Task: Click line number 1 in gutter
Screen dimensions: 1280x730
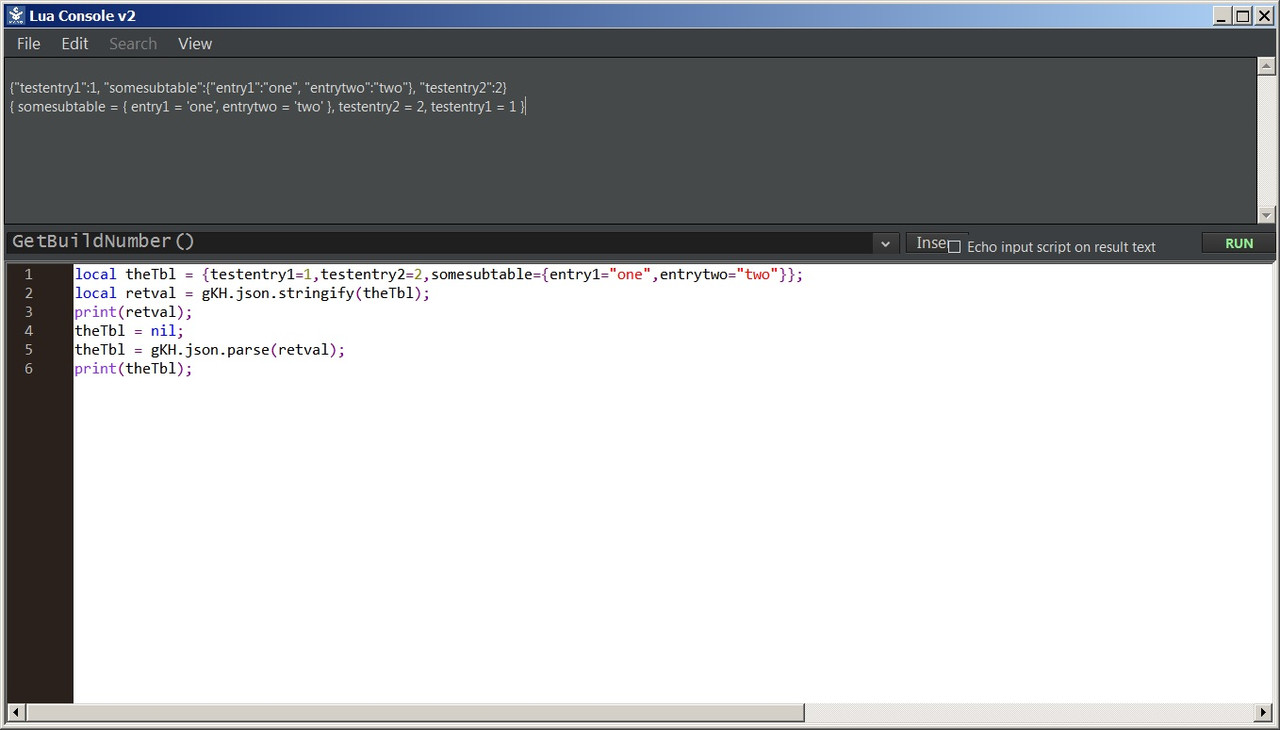Action: tap(28, 274)
